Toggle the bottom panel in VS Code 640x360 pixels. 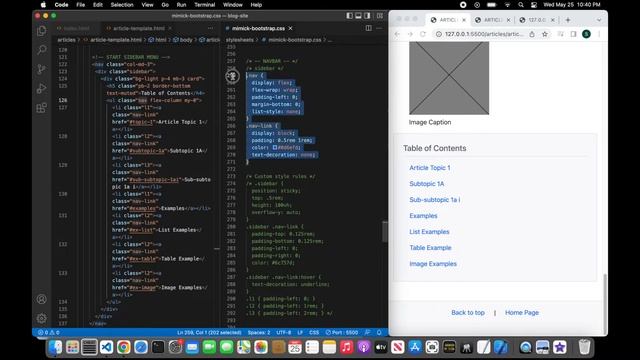(x=358, y=16)
